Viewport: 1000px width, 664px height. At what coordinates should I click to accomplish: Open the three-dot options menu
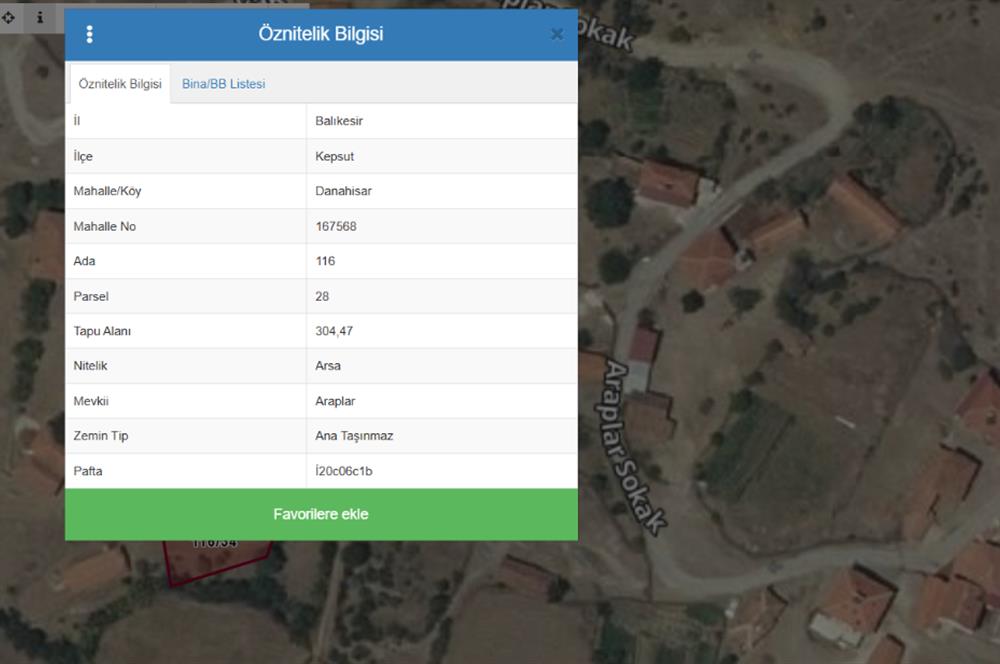pos(89,34)
